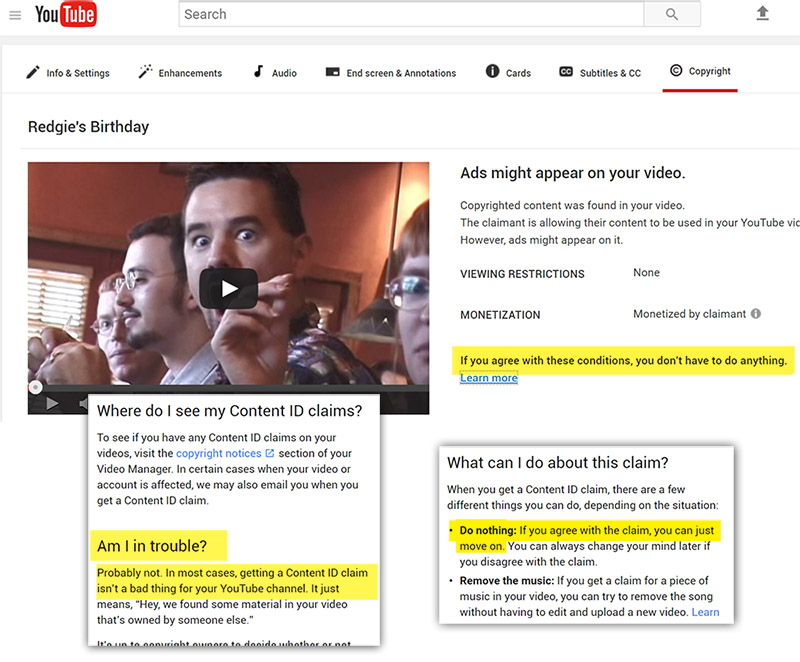
Task: Click the 'Ads might appear on your video.' heading
Action: tap(572, 173)
